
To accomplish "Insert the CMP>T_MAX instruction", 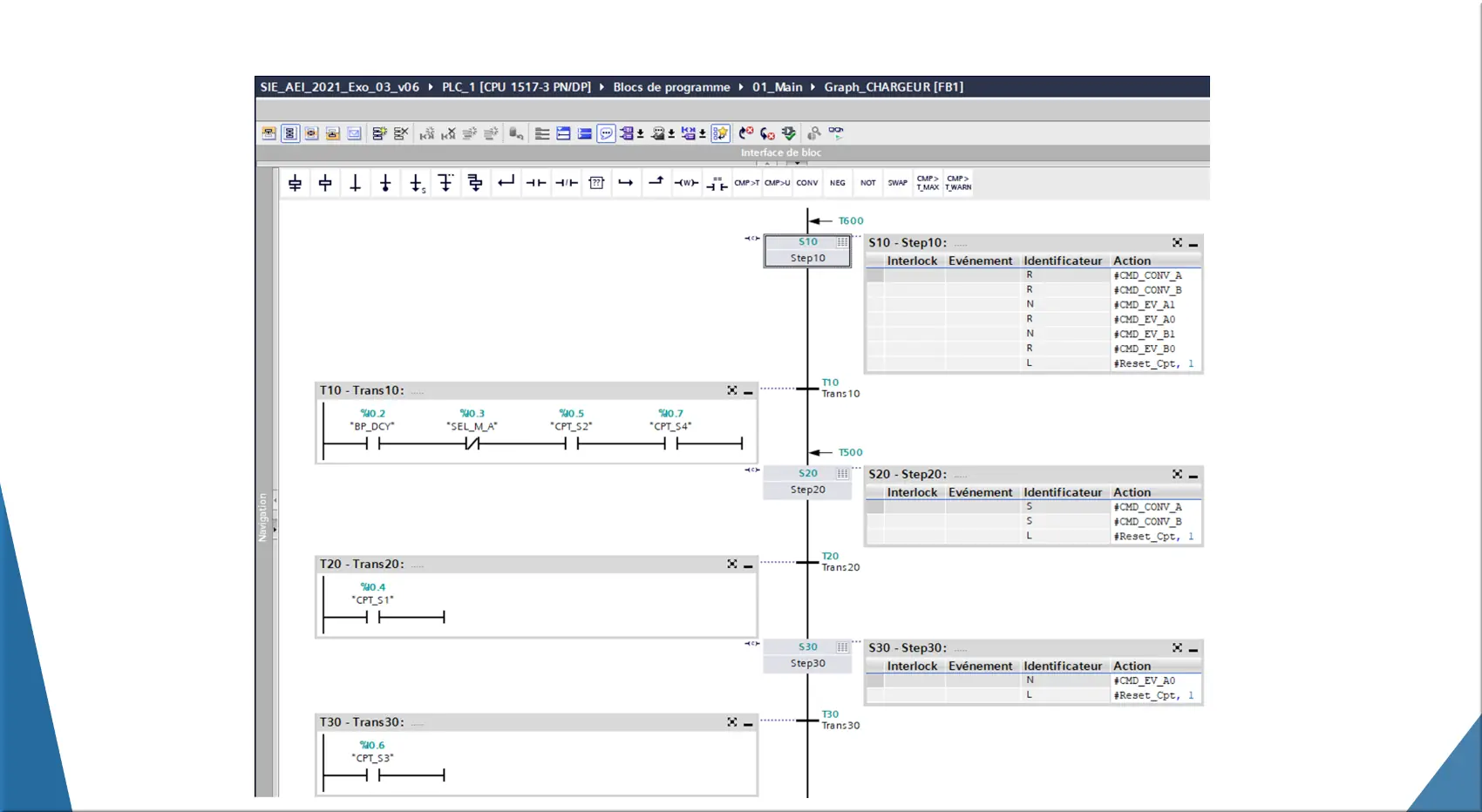I will coord(928,183).
